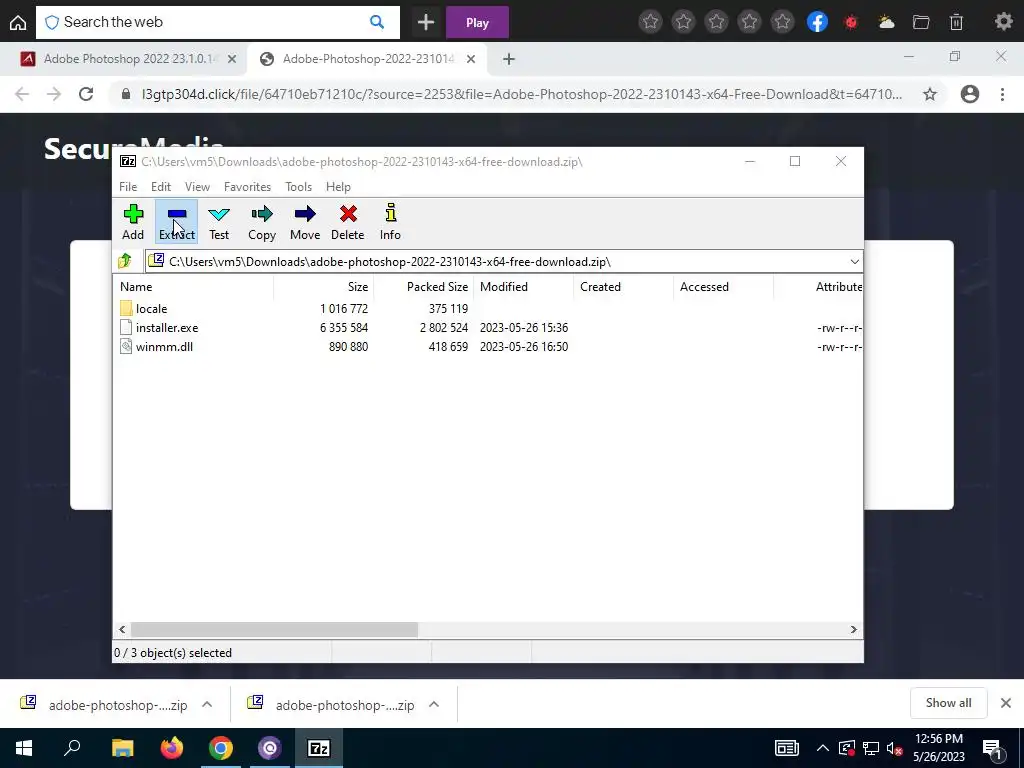This screenshot has width=1024, height=768.
Task: Click the folder icon in top bar
Action: (921, 22)
